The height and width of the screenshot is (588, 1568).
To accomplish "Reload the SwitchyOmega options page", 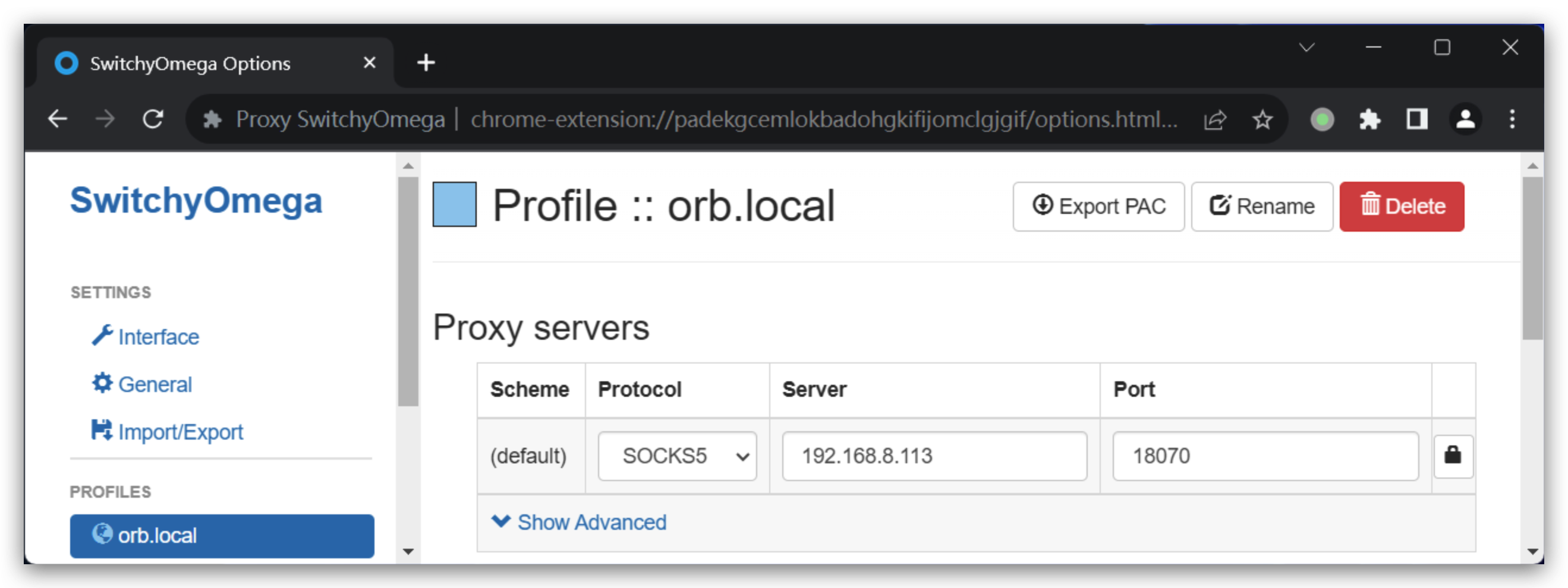I will (x=153, y=119).
